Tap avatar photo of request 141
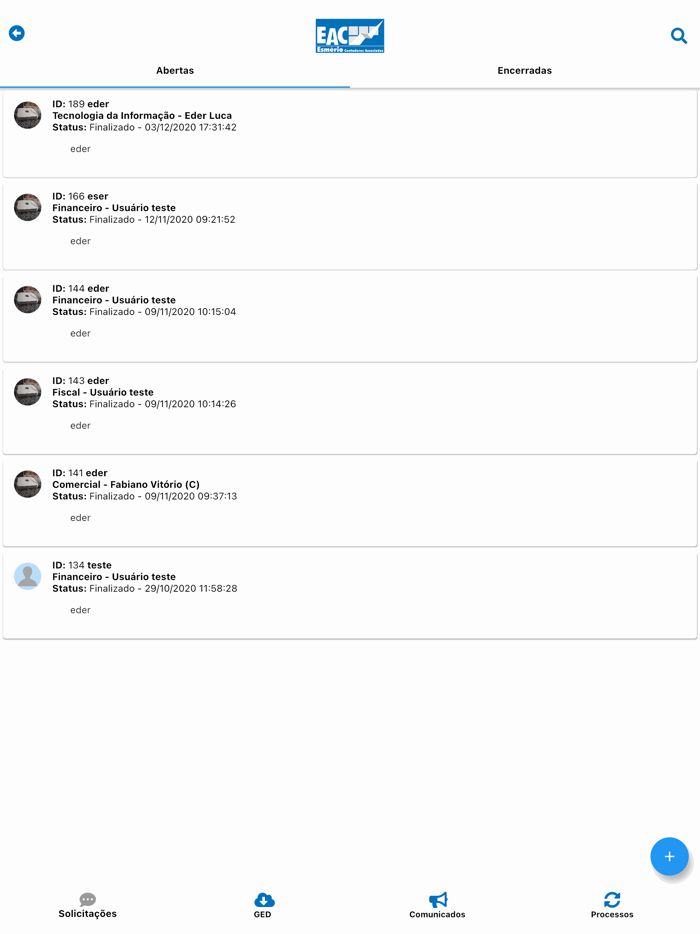The width and height of the screenshot is (700, 934). (x=28, y=484)
